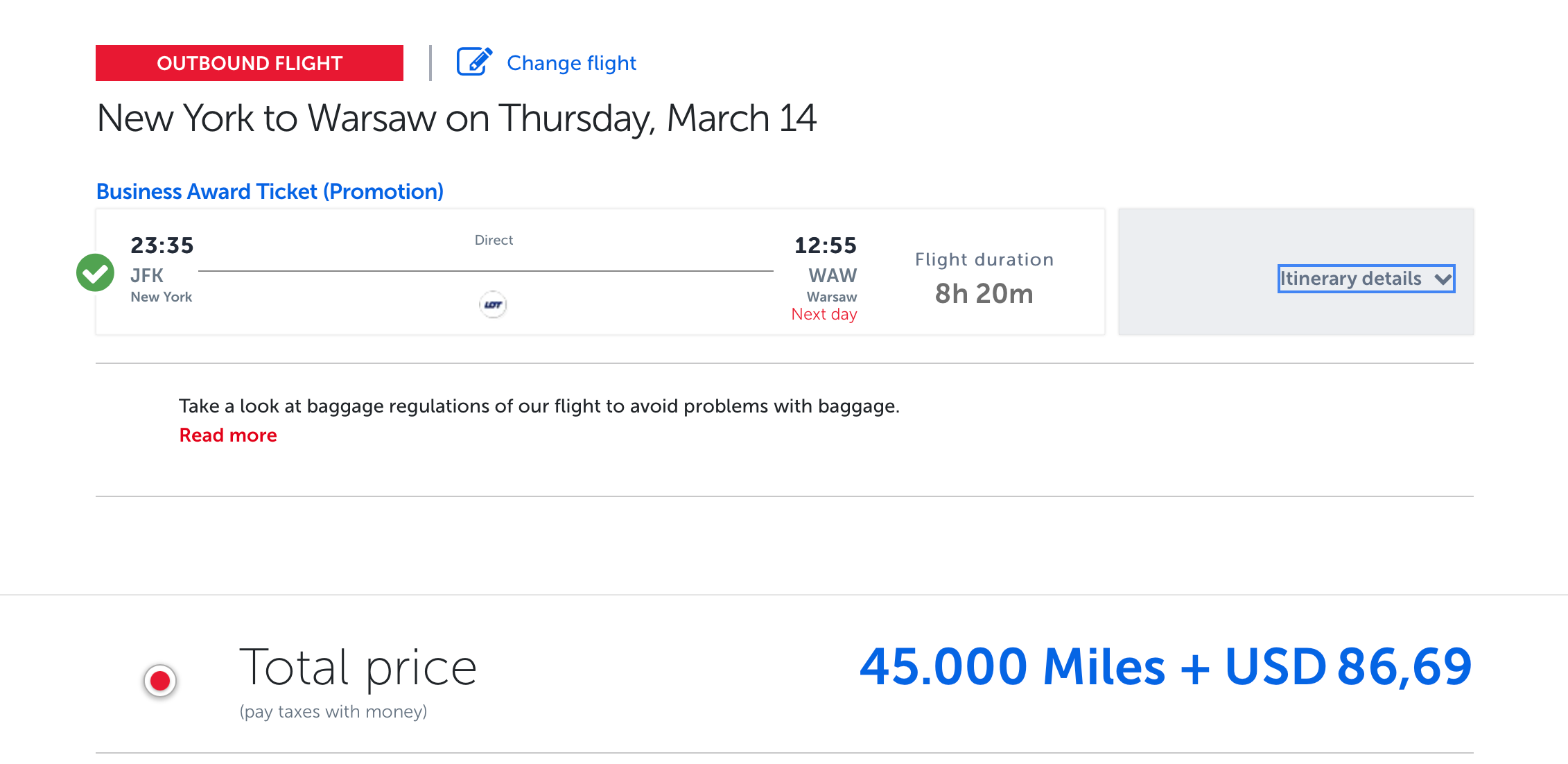The height and width of the screenshot is (764, 1568).
Task: Click the red Next day notice
Action: pos(824,315)
